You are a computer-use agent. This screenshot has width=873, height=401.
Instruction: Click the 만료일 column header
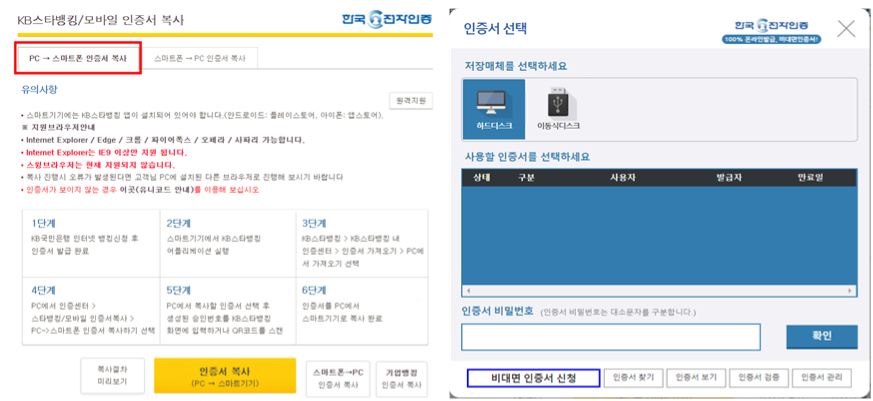coord(810,178)
